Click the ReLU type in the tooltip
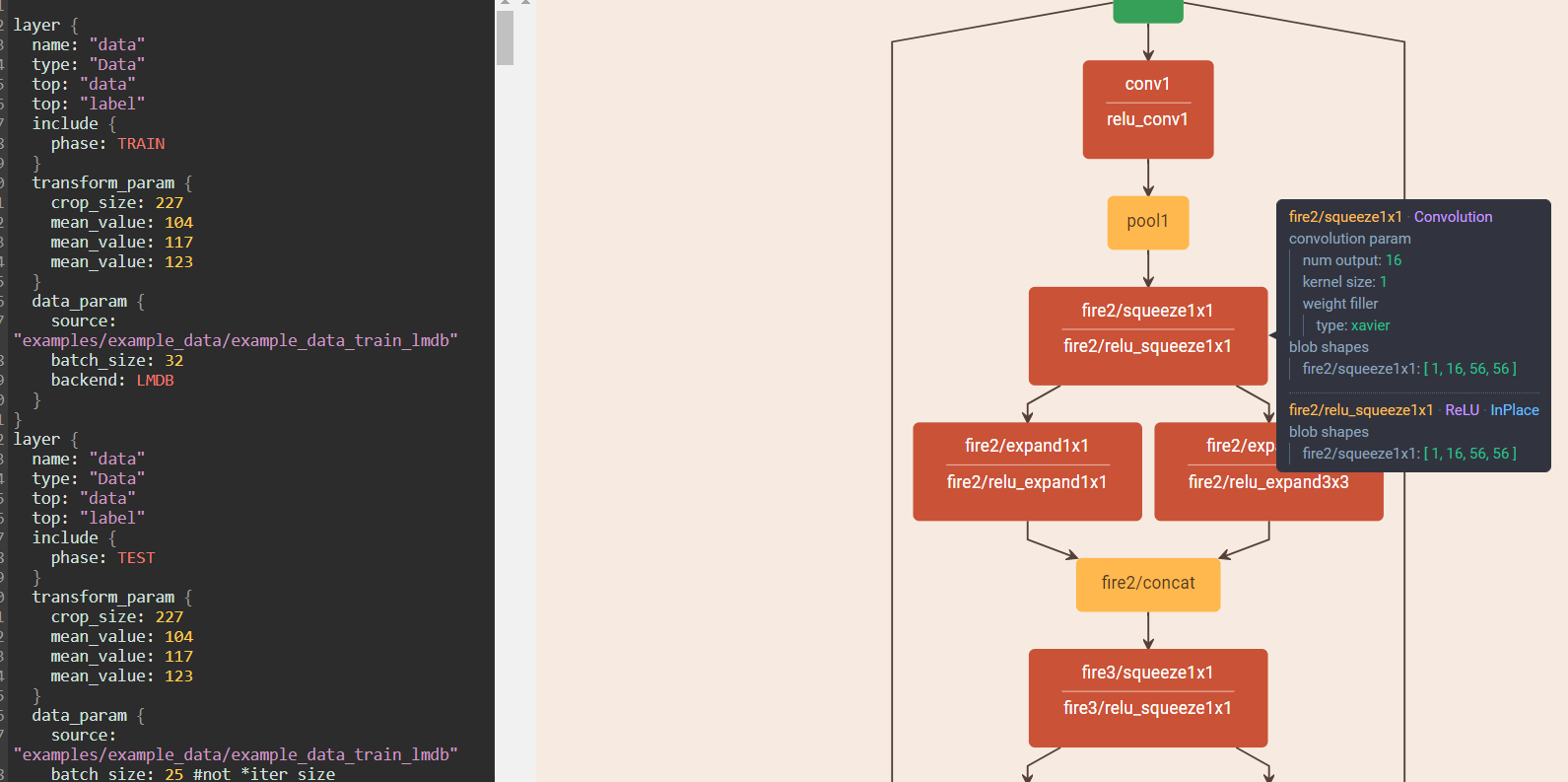The image size is (1568, 782). click(1462, 410)
